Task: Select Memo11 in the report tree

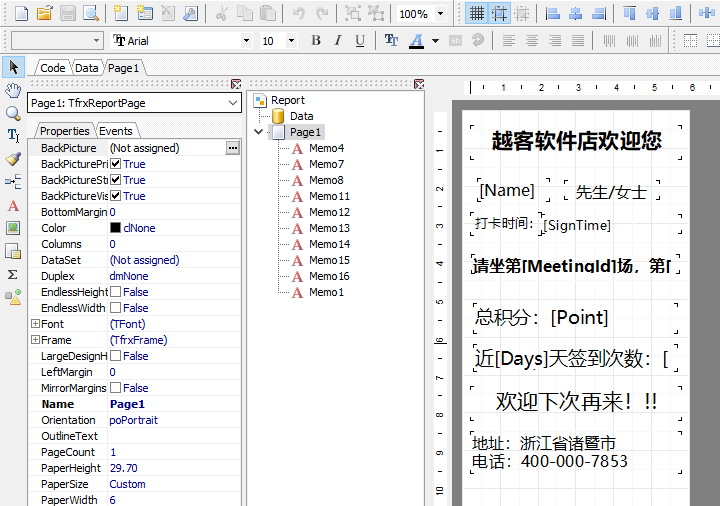Action: [329, 196]
